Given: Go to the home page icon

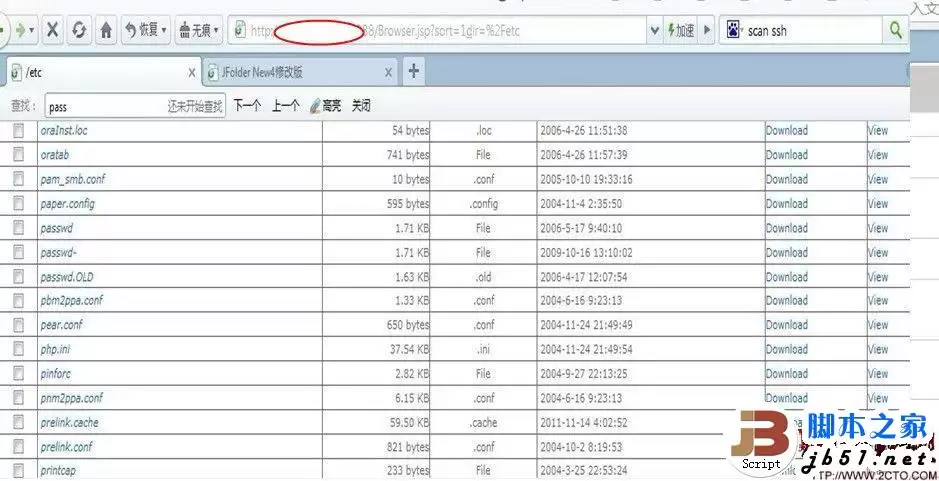Looking at the screenshot, I should [x=106, y=29].
